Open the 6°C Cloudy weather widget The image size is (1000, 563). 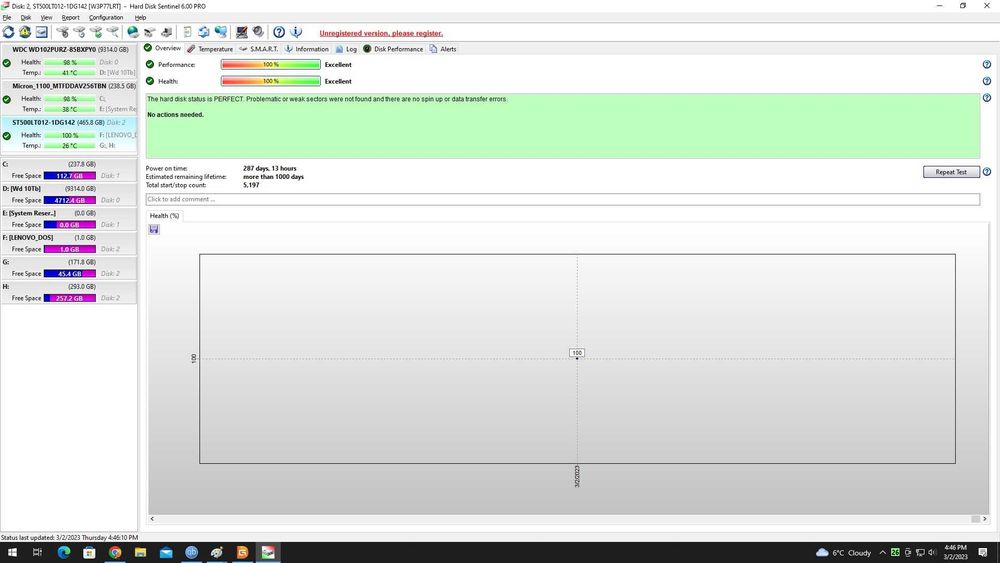point(843,553)
